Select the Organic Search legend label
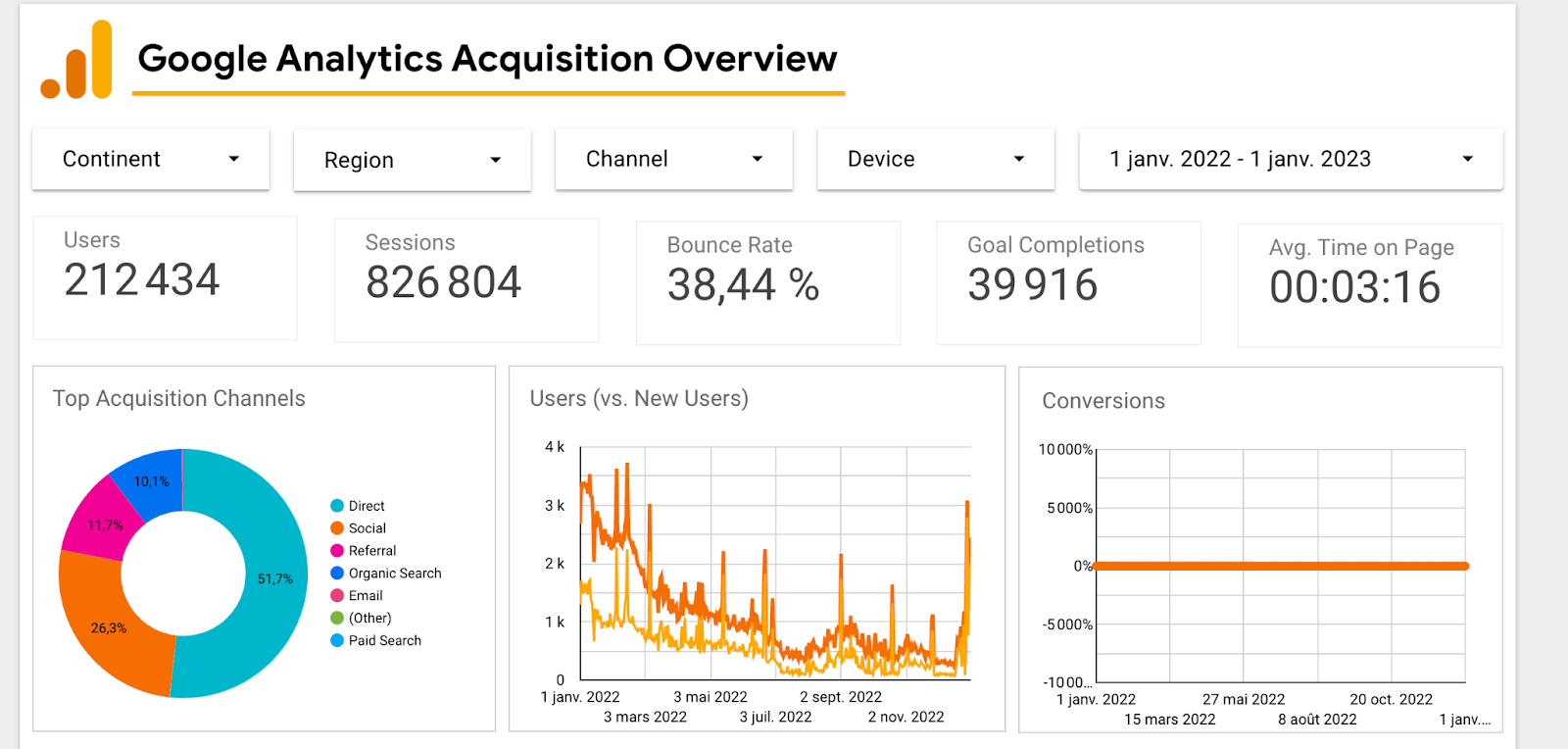The width and height of the screenshot is (1568, 749). [395, 574]
